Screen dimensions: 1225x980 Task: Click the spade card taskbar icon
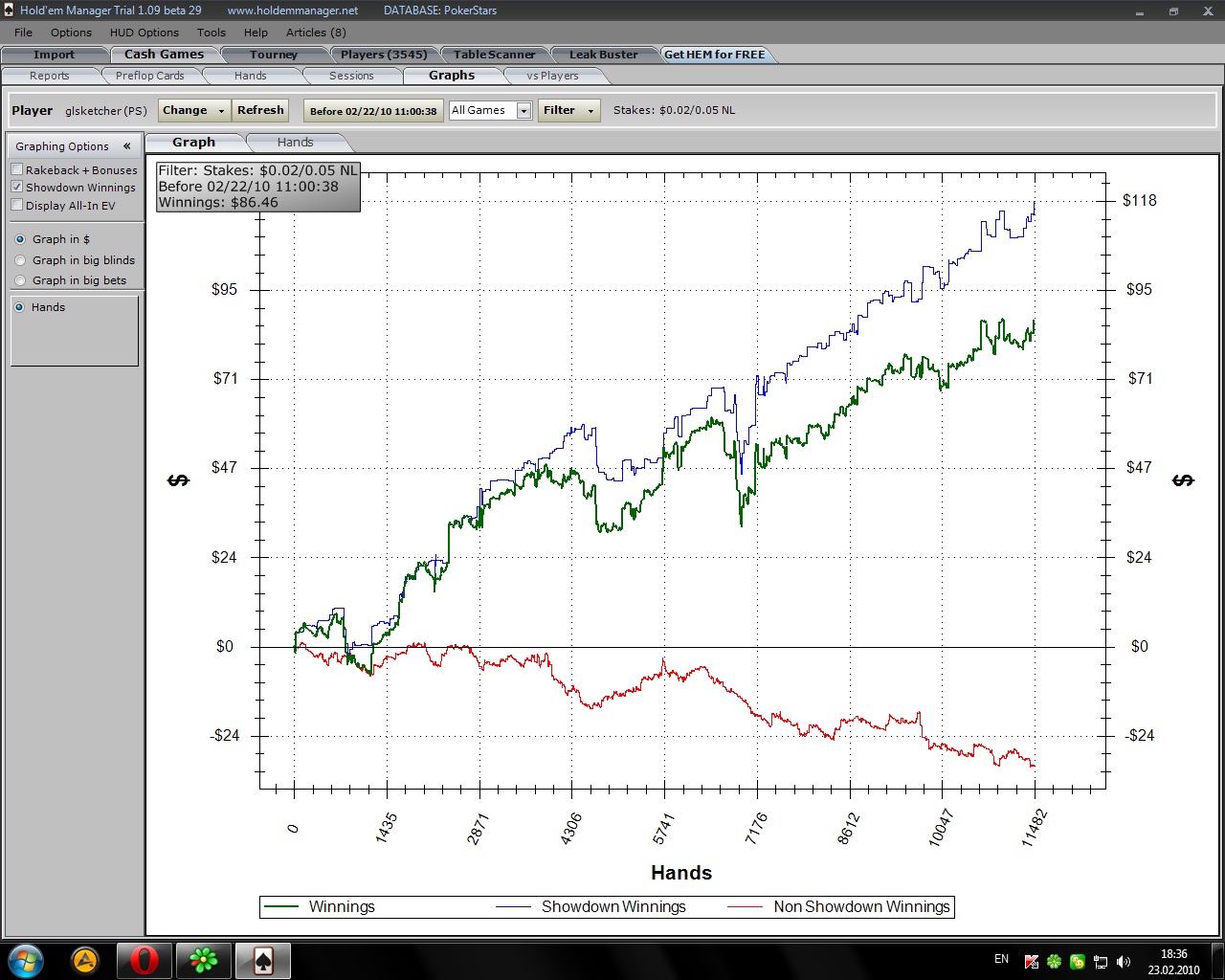(x=262, y=960)
